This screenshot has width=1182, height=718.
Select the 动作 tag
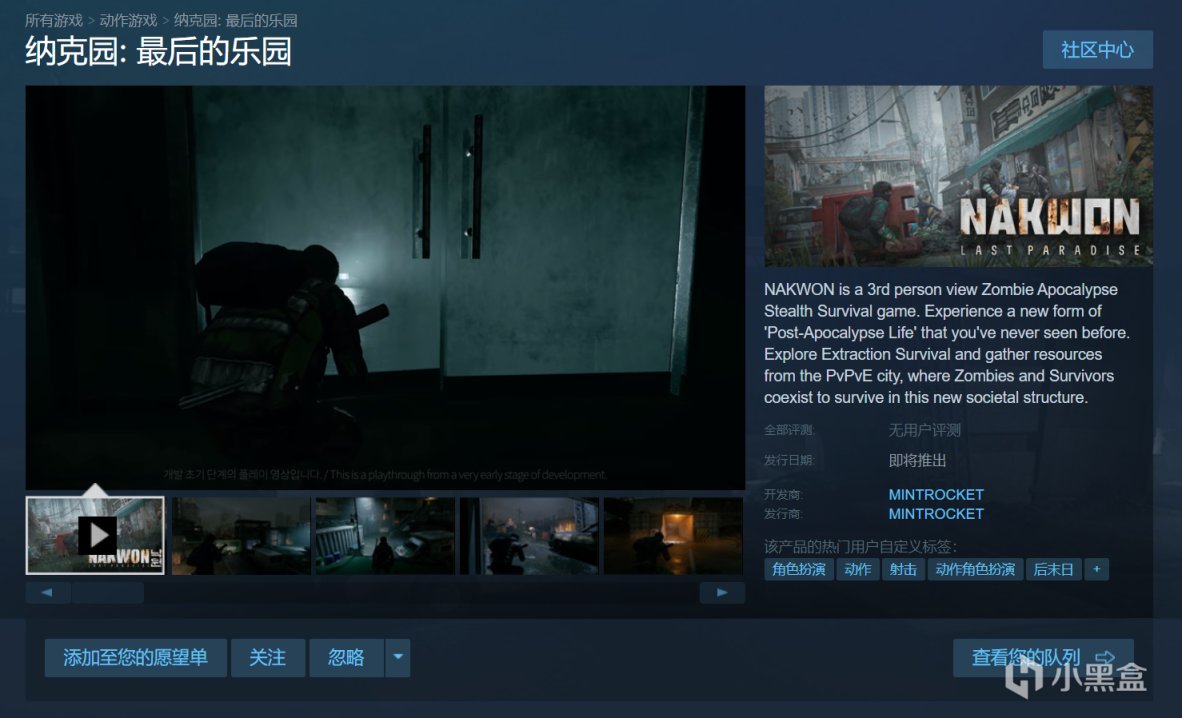click(x=858, y=569)
